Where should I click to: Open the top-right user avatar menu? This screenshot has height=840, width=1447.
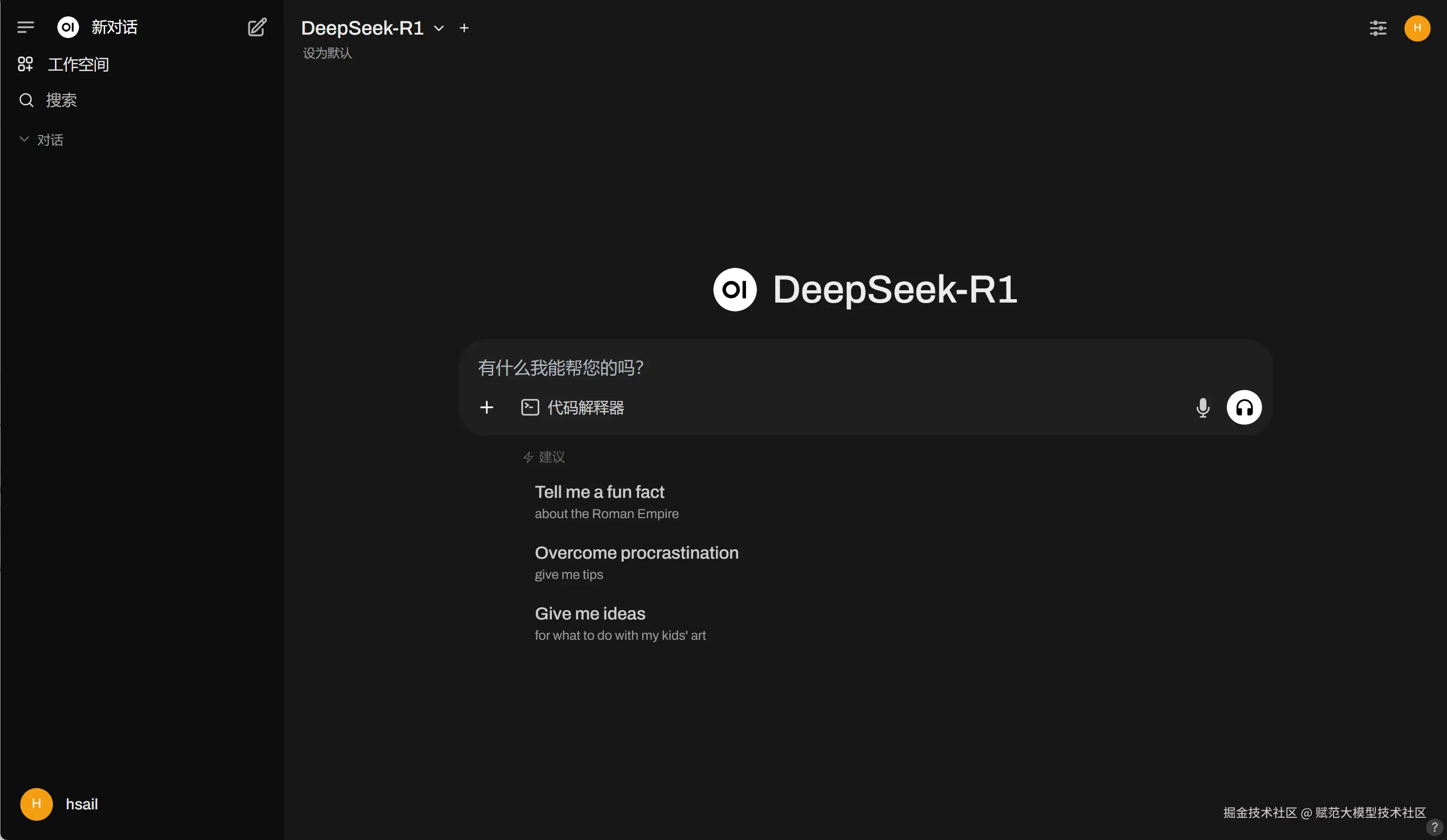pyautogui.click(x=1416, y=28)
